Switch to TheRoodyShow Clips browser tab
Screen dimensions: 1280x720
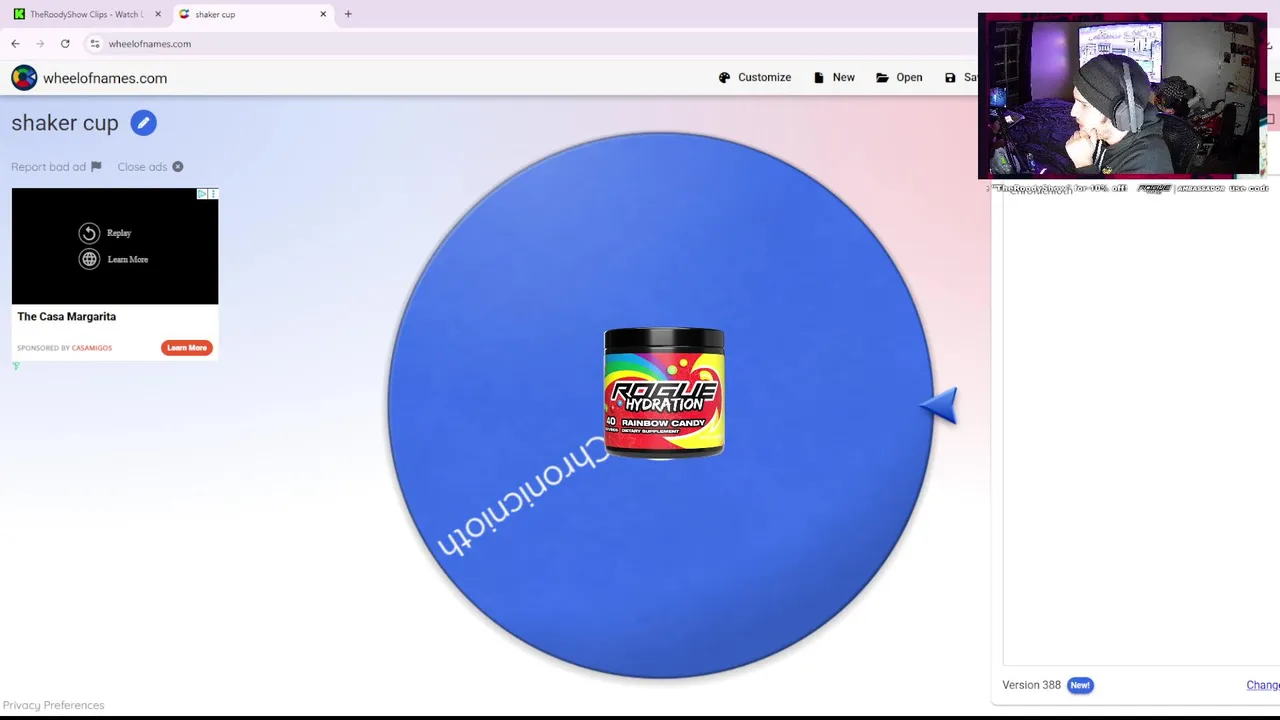85,14
